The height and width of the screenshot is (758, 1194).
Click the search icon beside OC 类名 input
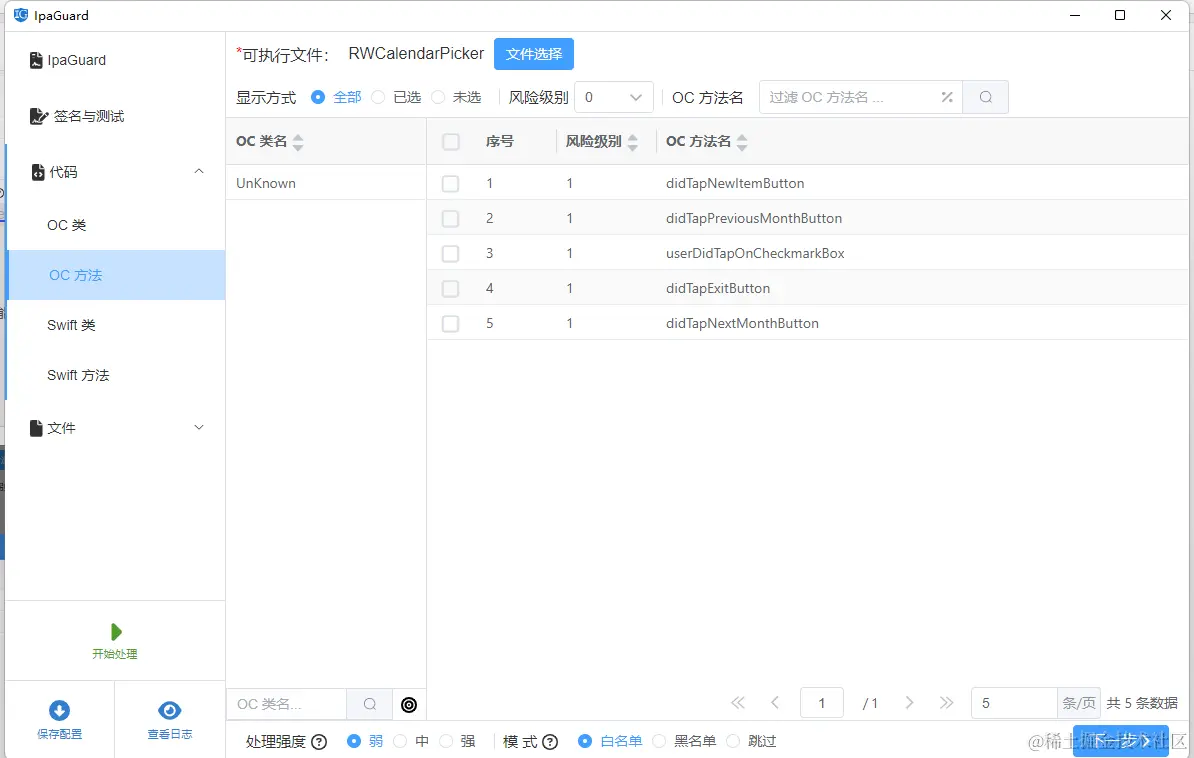click(369, 704)
